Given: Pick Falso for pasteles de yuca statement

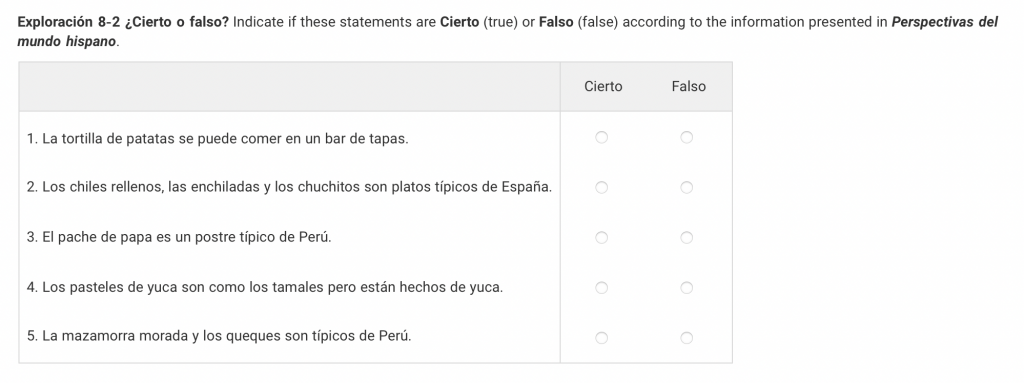Looking at the screenshot, I should point(686,288).
